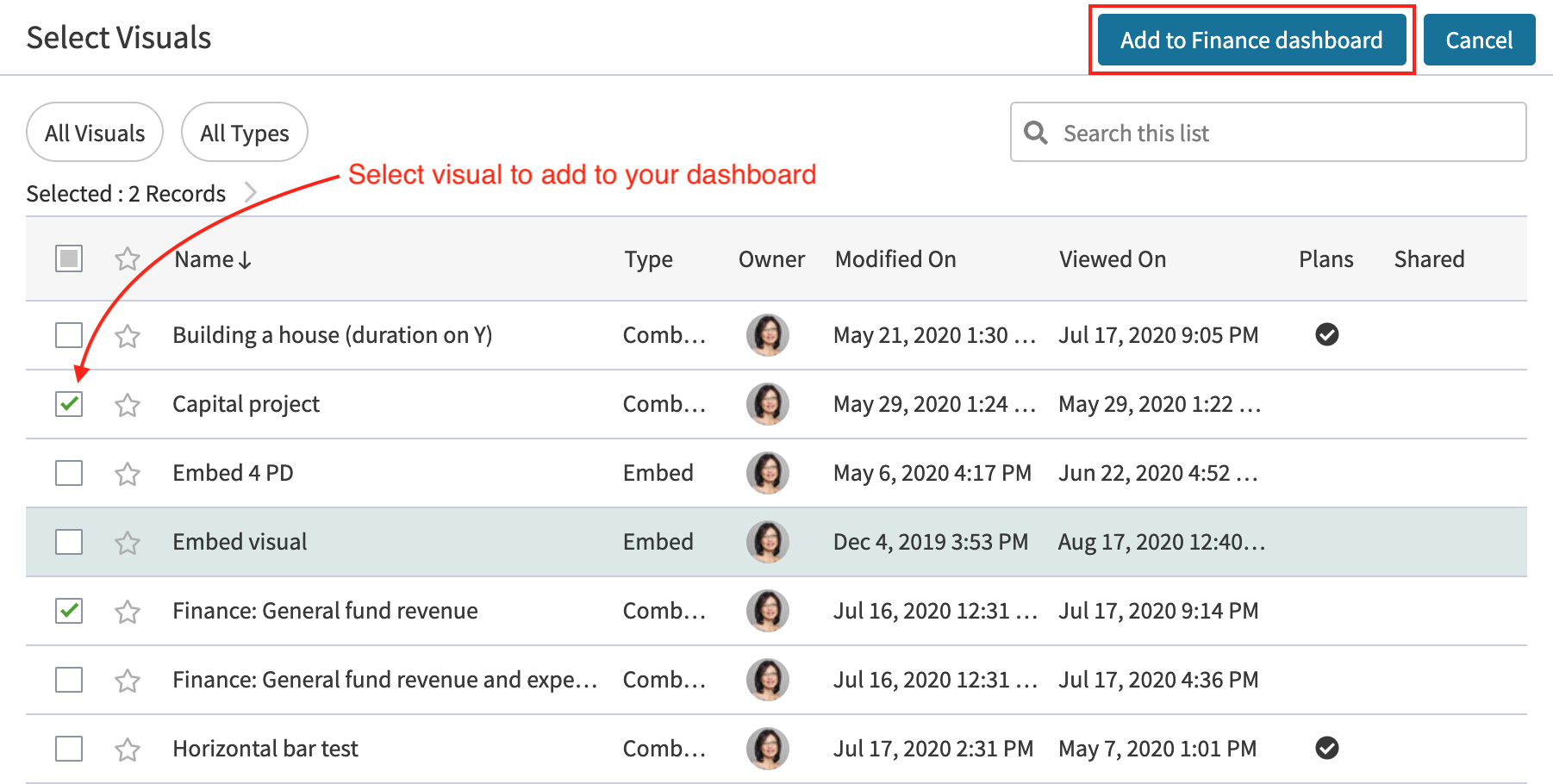Uncheck Finance: General fund revenue checkbox

pyautogui.click(x=69, y=611)
